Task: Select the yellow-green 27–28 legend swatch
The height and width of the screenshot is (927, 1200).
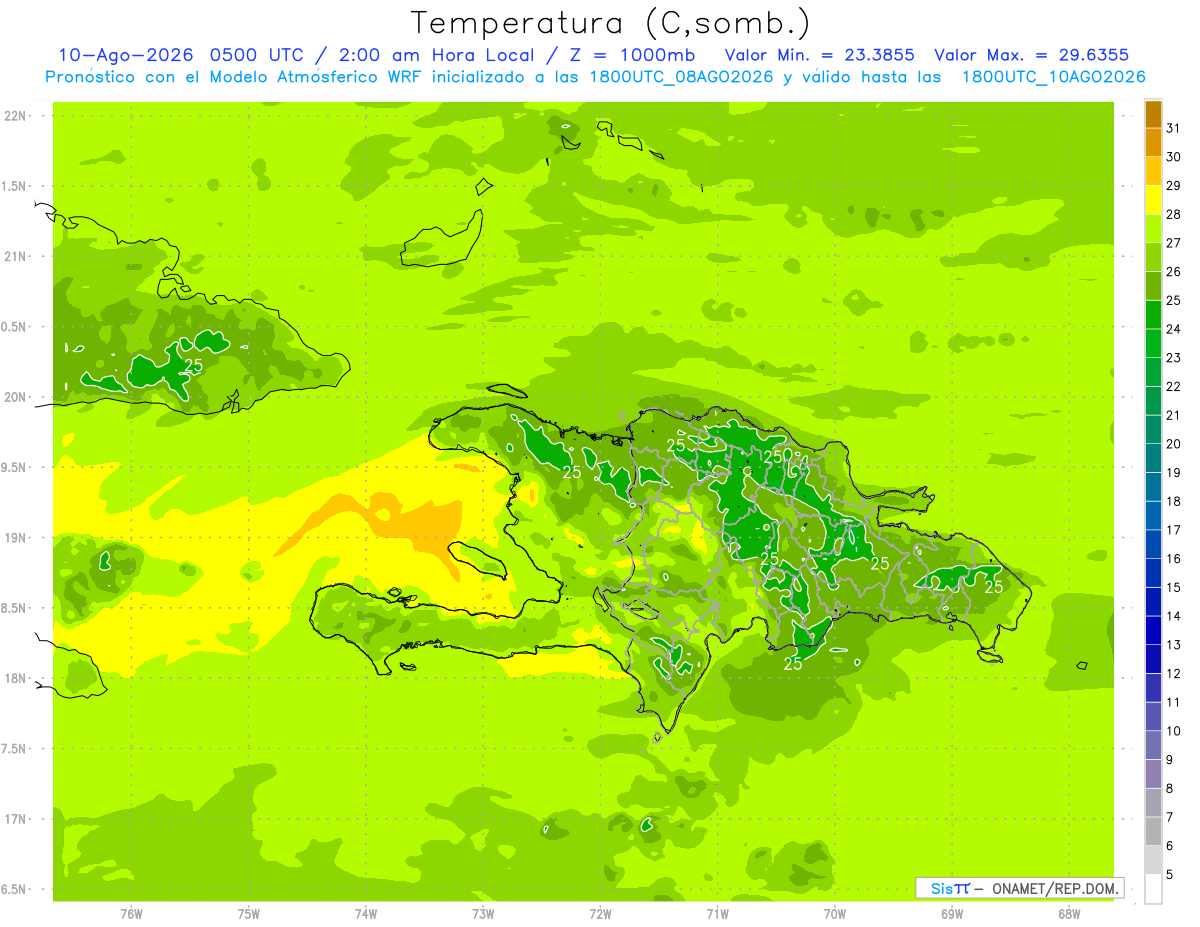Action: click(x=1153, y=229)
